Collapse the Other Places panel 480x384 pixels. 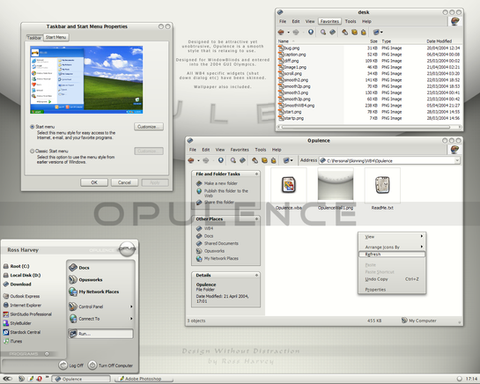pos(257,219)
